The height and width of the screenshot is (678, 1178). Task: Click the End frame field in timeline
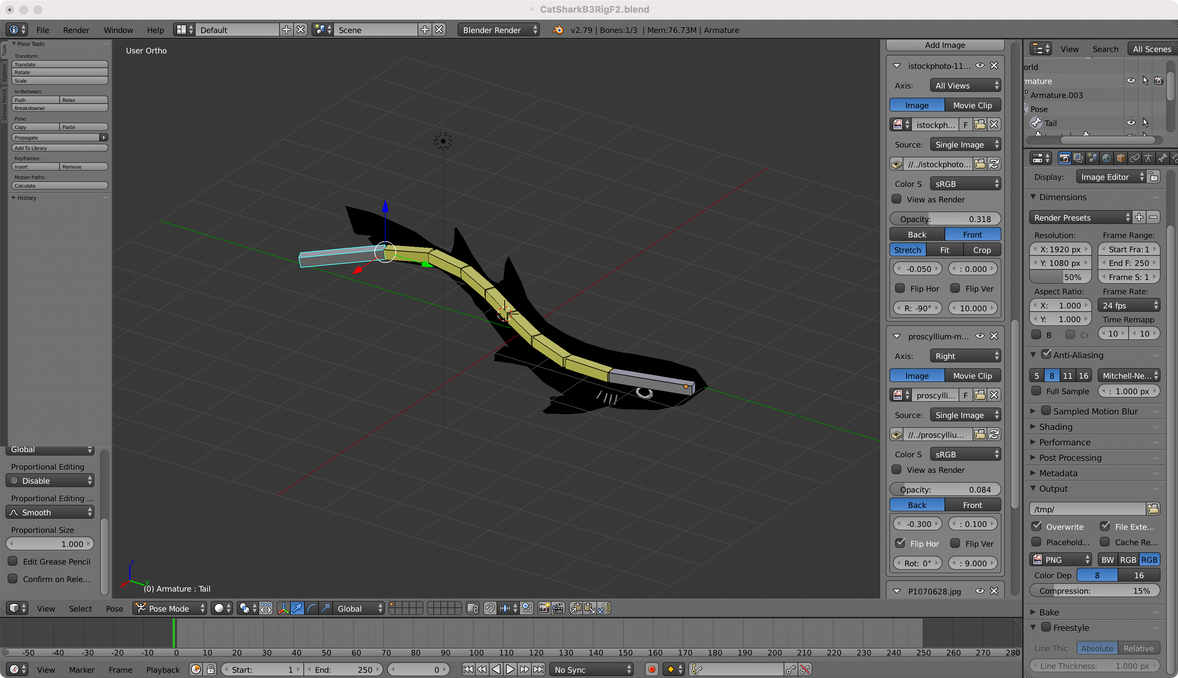345,669
